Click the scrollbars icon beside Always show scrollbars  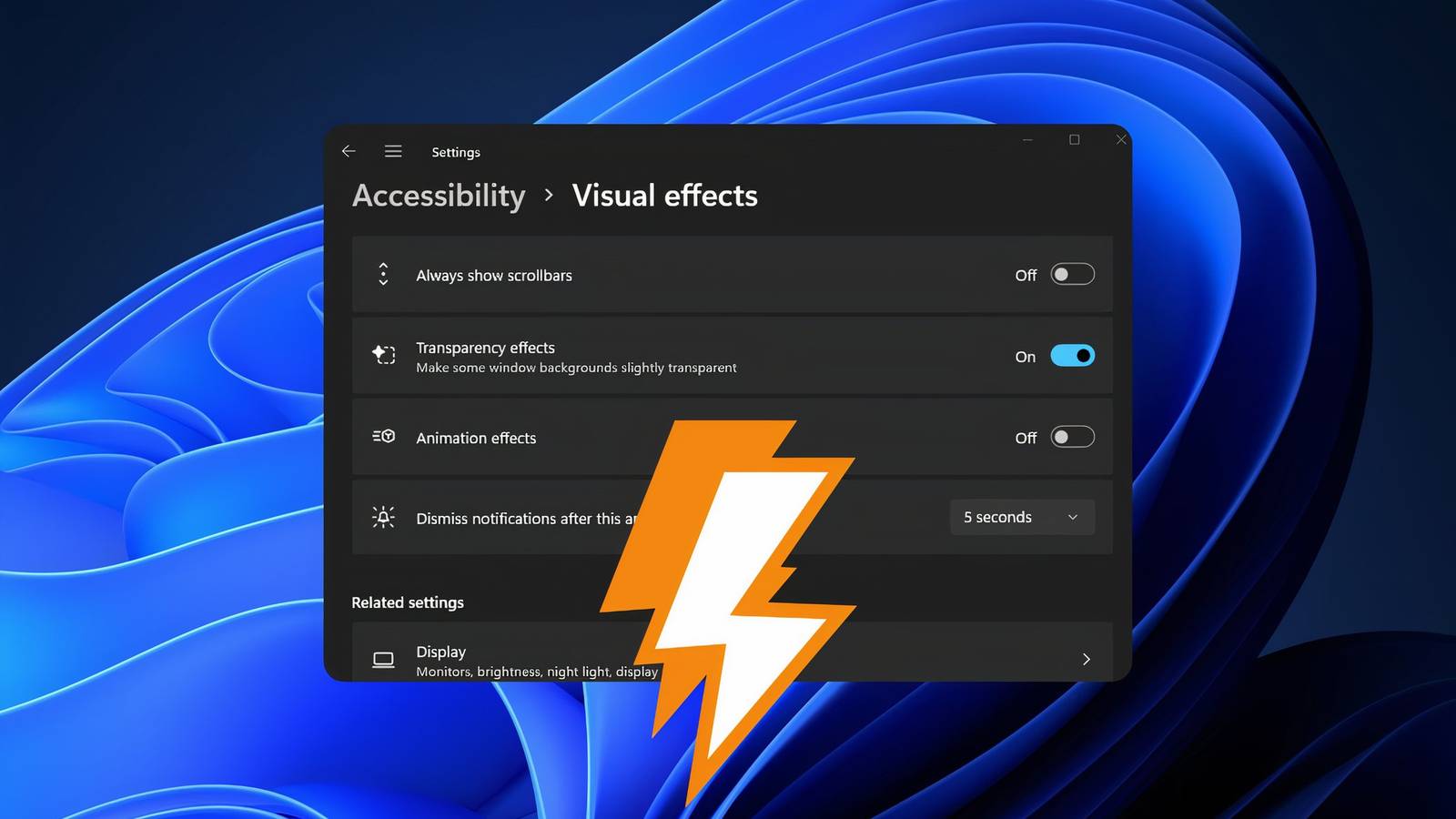coord(383,274)
